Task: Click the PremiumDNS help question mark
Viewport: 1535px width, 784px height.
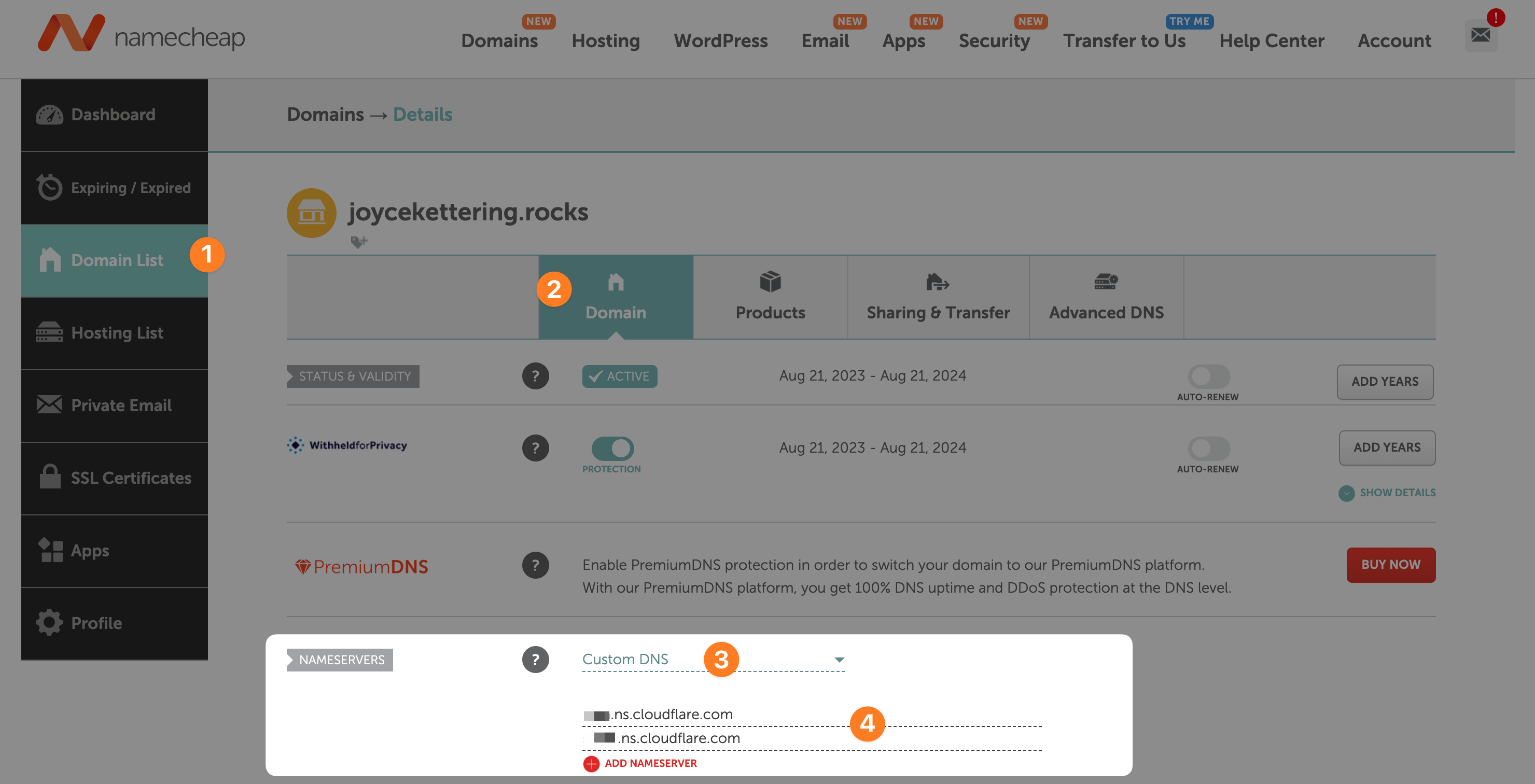Action: point(536,565)
